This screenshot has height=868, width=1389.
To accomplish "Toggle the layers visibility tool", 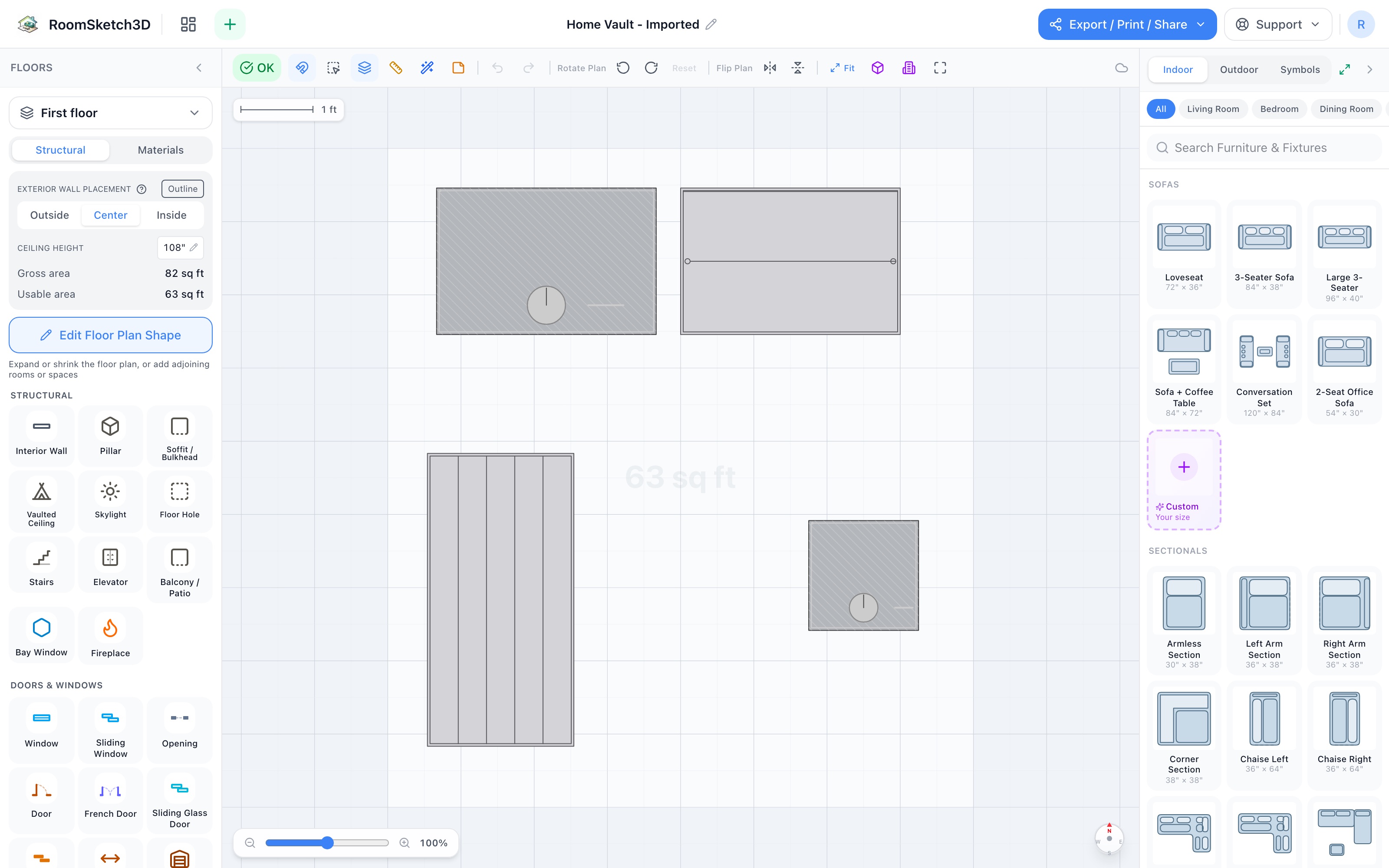I will coord(365,68).
